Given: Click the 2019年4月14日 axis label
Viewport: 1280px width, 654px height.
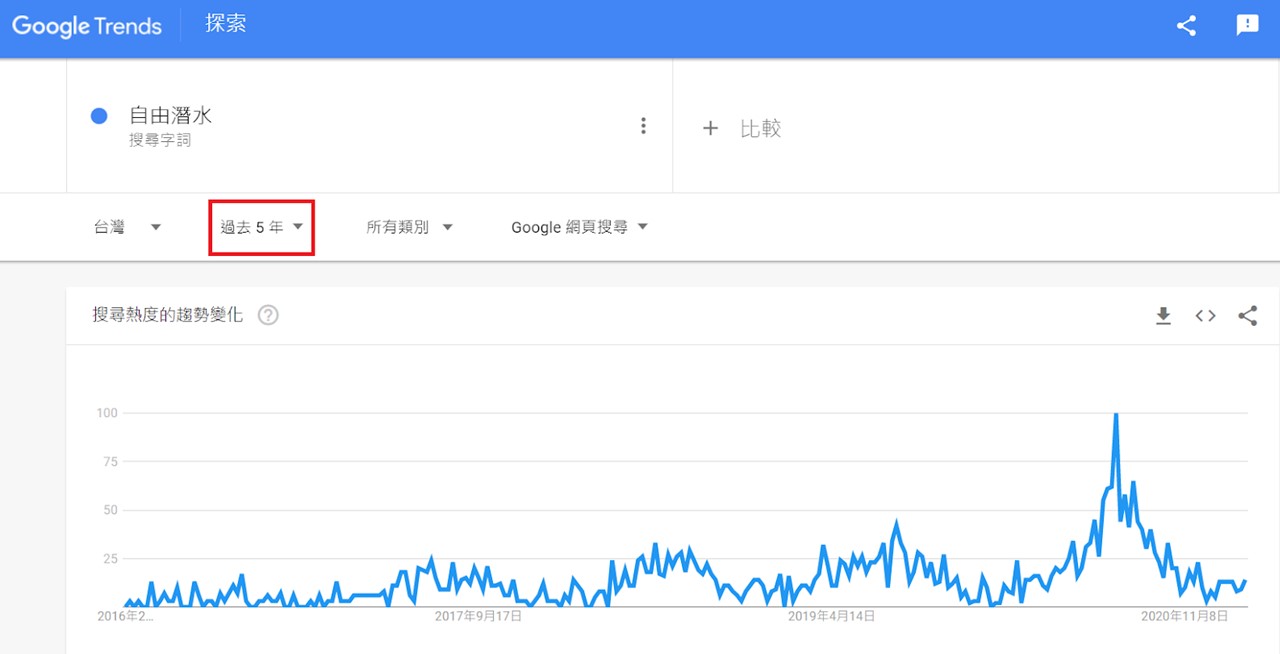Looking at the screenshot, I should [832, 616].
